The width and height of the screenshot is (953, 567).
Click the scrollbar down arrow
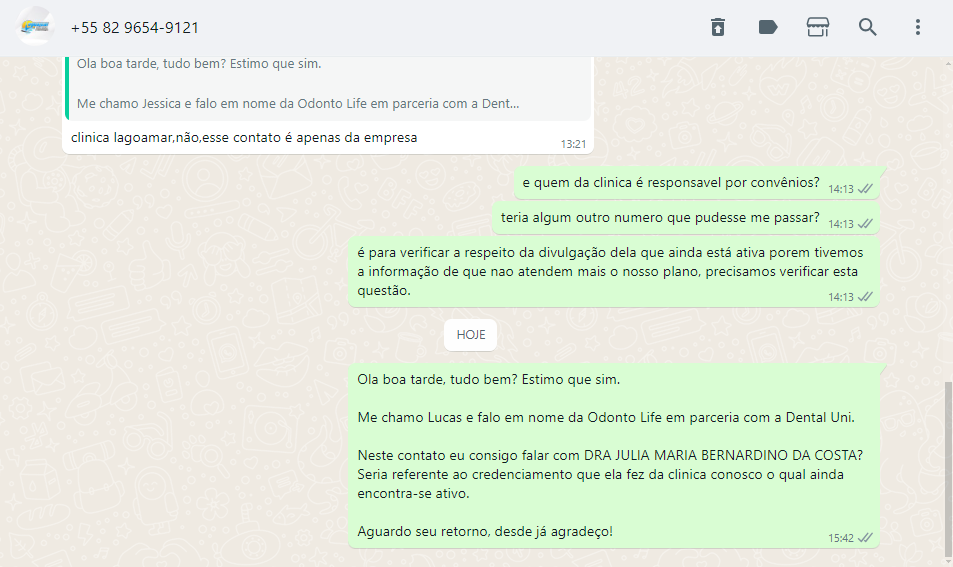tap(948, 562)
